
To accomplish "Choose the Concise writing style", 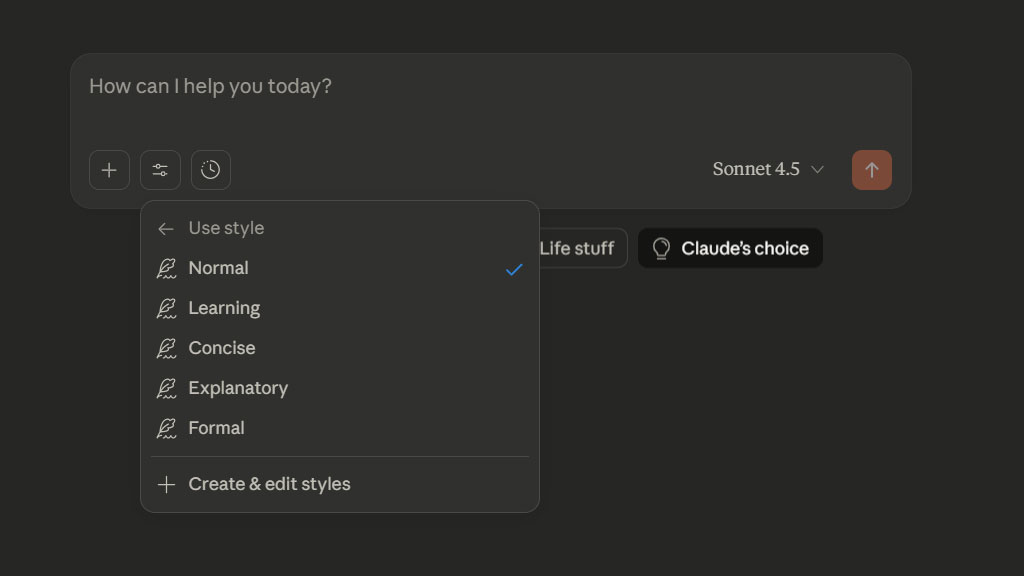I will [x=222, y=348].
